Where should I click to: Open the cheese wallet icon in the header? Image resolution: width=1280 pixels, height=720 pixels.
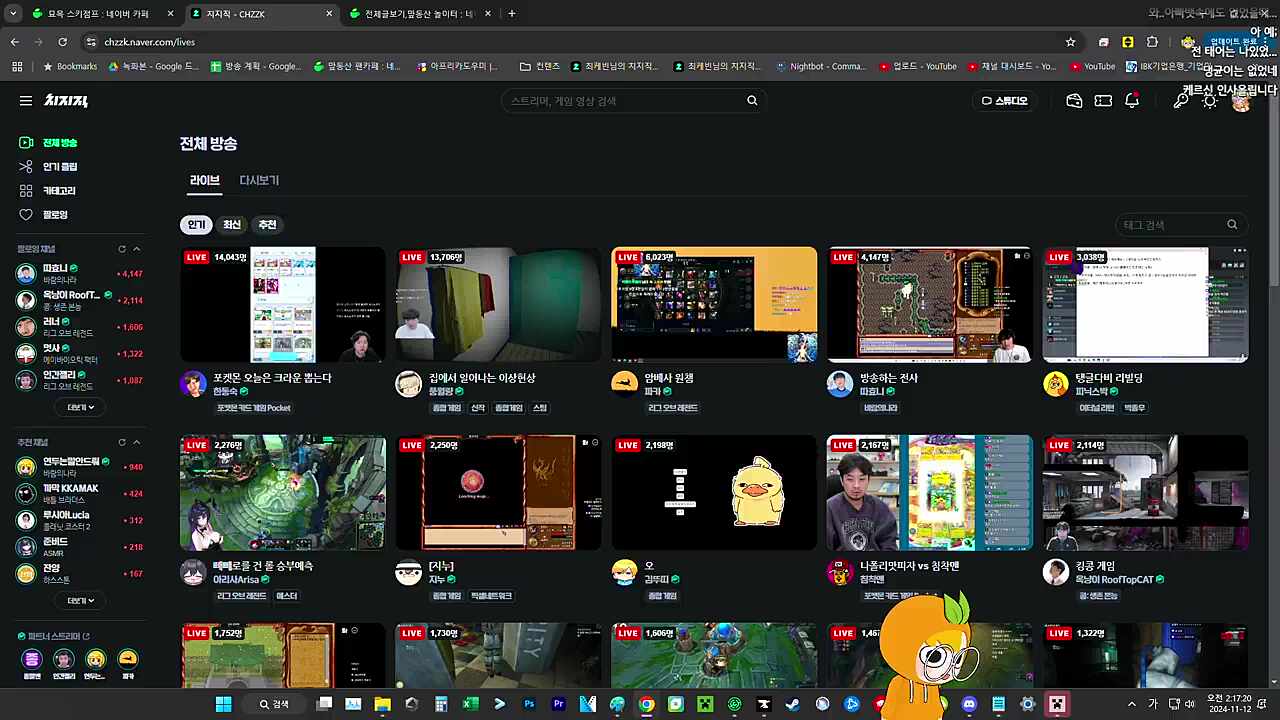point(1074,100)
